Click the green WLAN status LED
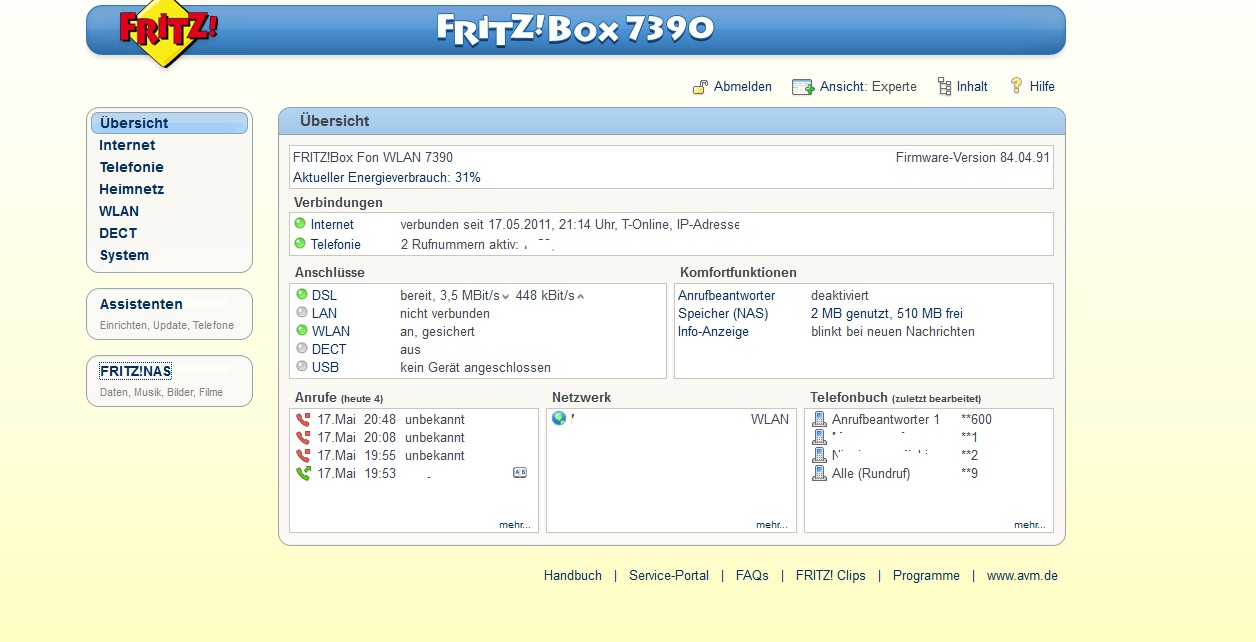 click(x=302, y=331)
